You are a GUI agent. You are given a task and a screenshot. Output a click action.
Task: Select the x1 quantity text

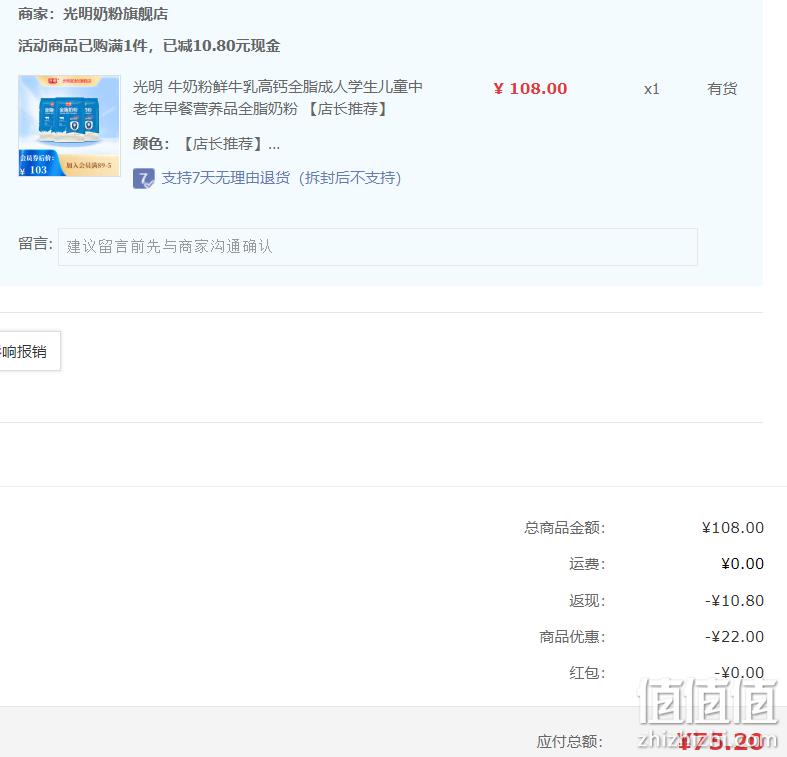(651, 89)
